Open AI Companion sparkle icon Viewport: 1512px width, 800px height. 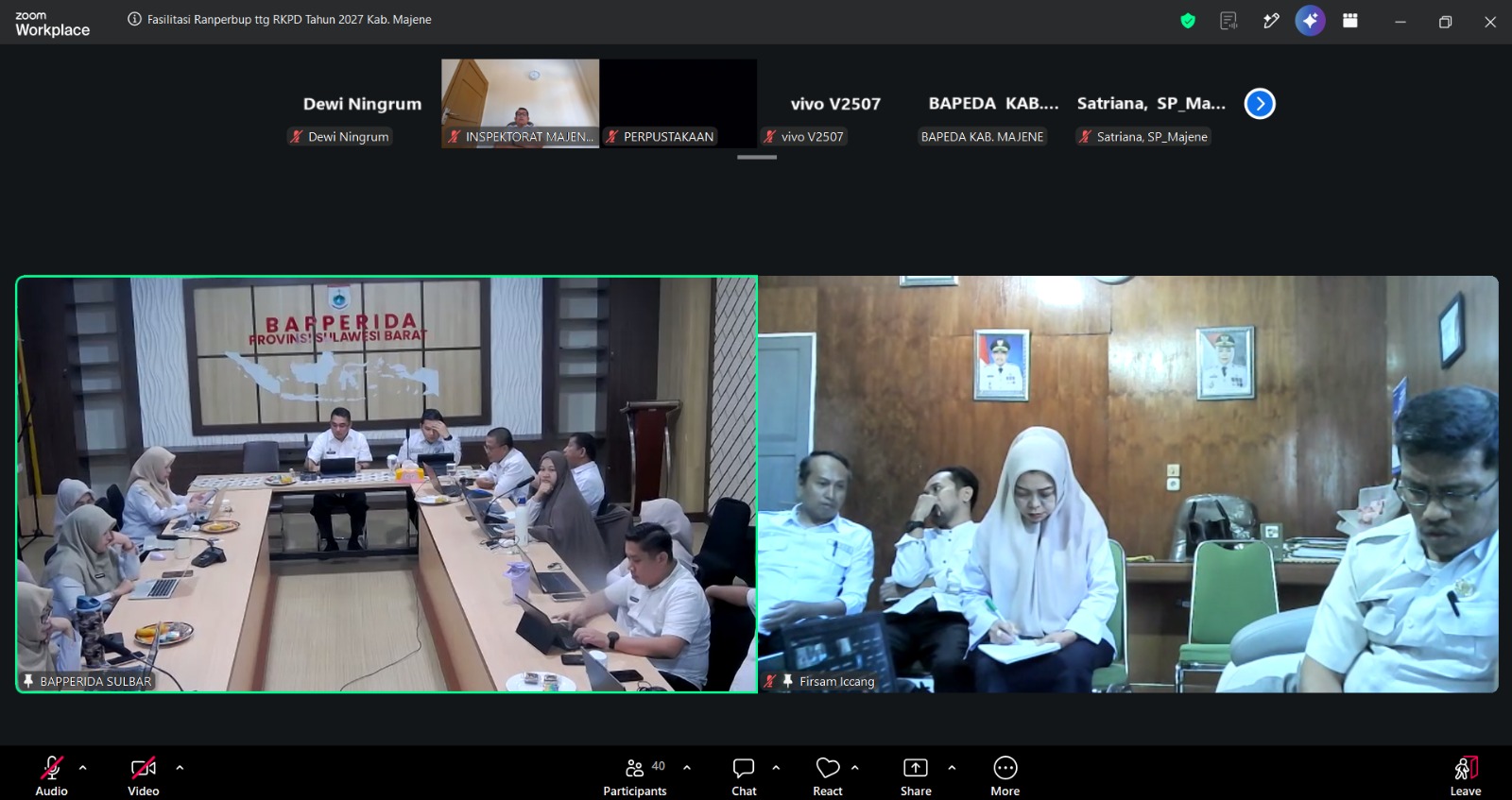pyautogui.click(x=1310, y=21)
